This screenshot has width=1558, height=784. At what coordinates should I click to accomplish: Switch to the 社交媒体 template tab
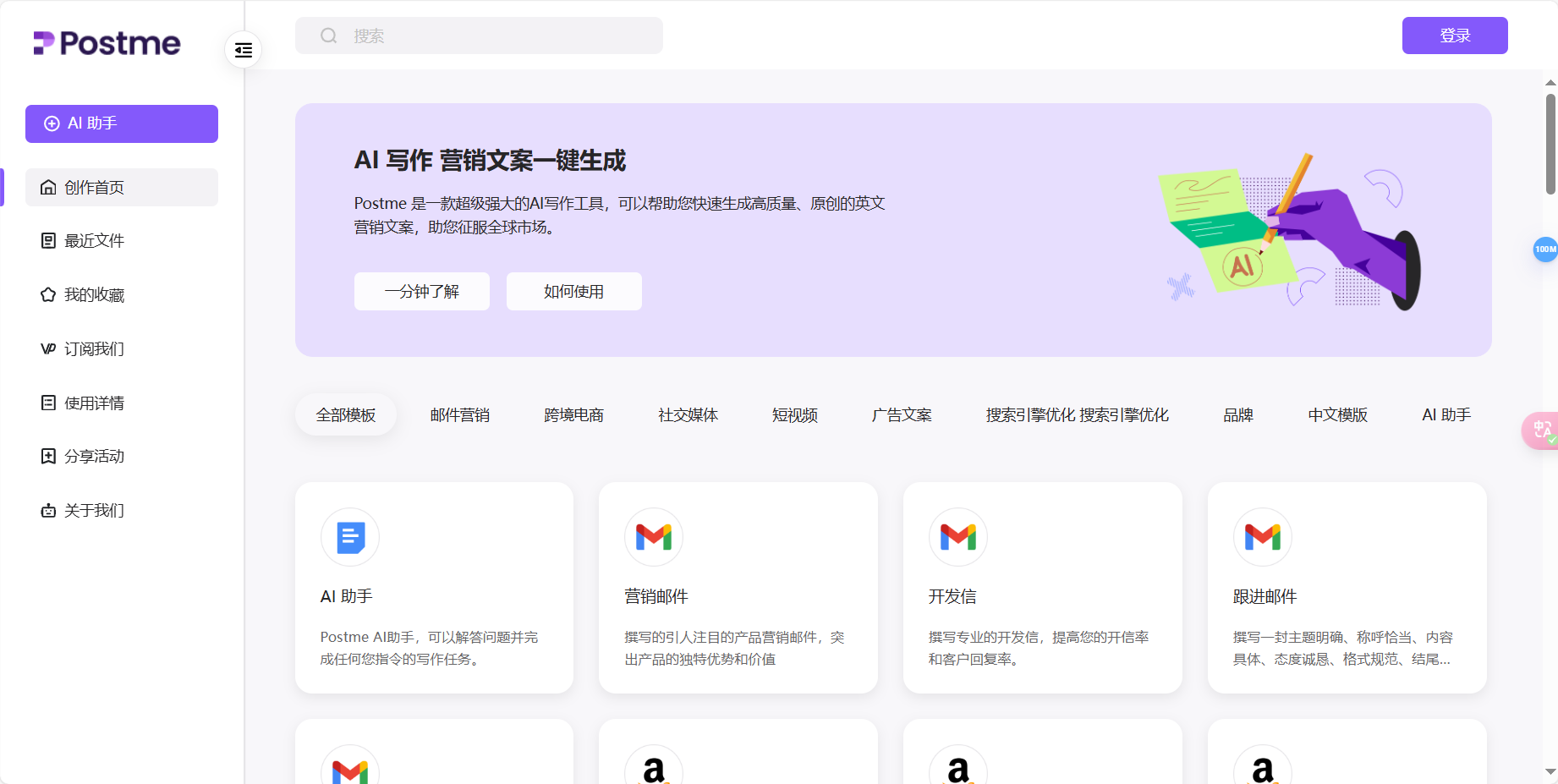pos(687,414)
